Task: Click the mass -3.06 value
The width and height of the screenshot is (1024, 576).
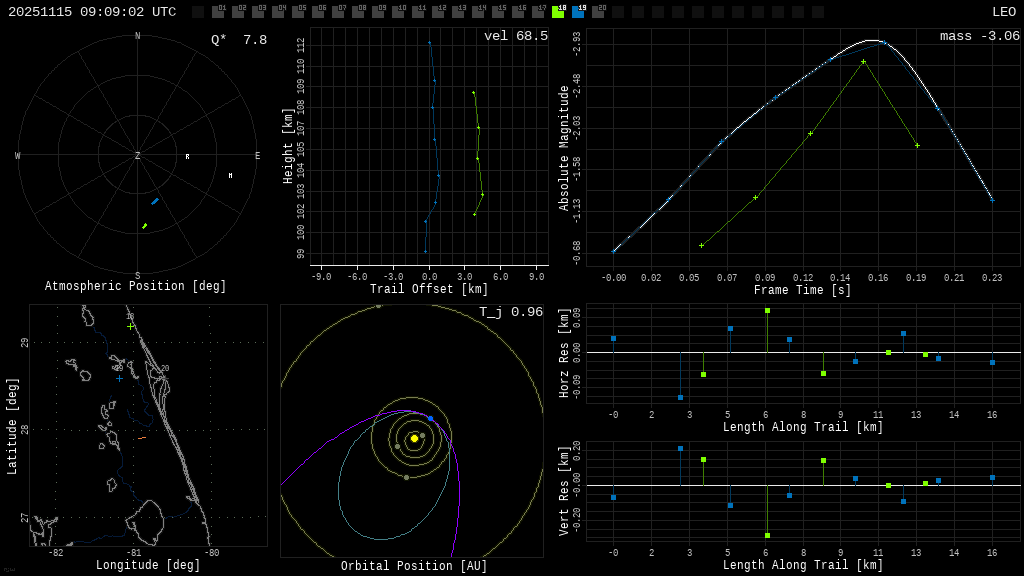Action: coord(980,36)
